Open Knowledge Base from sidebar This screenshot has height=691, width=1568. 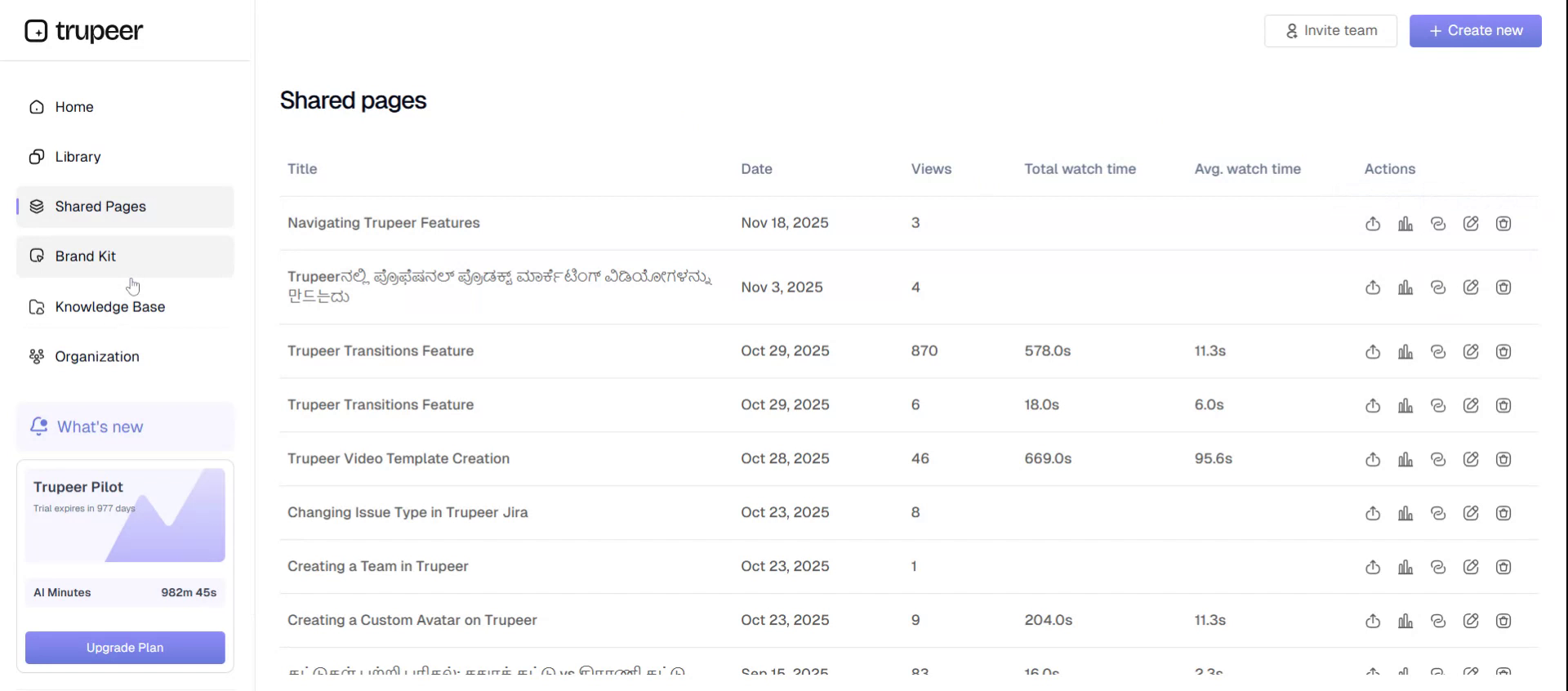[109, 307]
